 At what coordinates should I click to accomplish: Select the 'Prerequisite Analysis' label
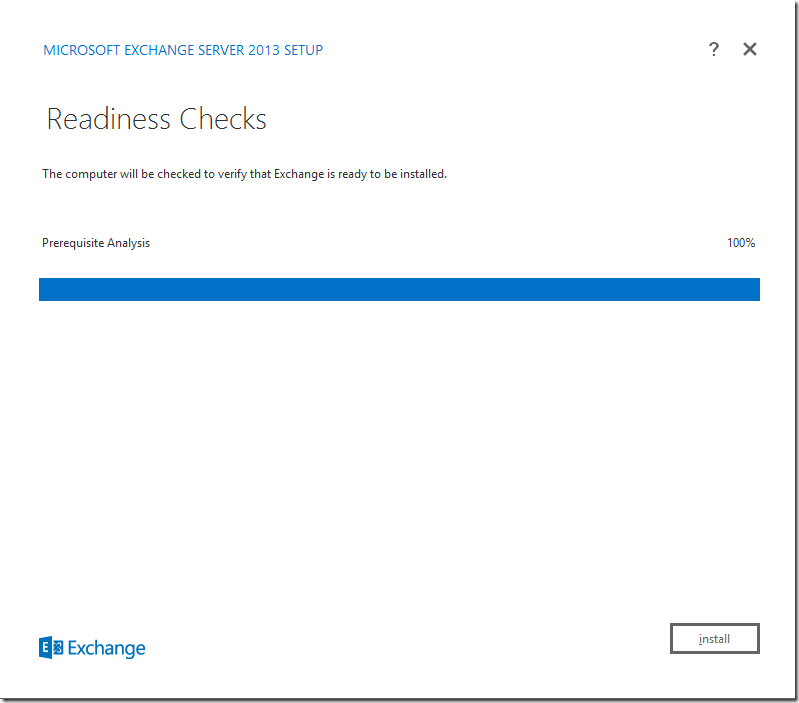pos(96,243)
